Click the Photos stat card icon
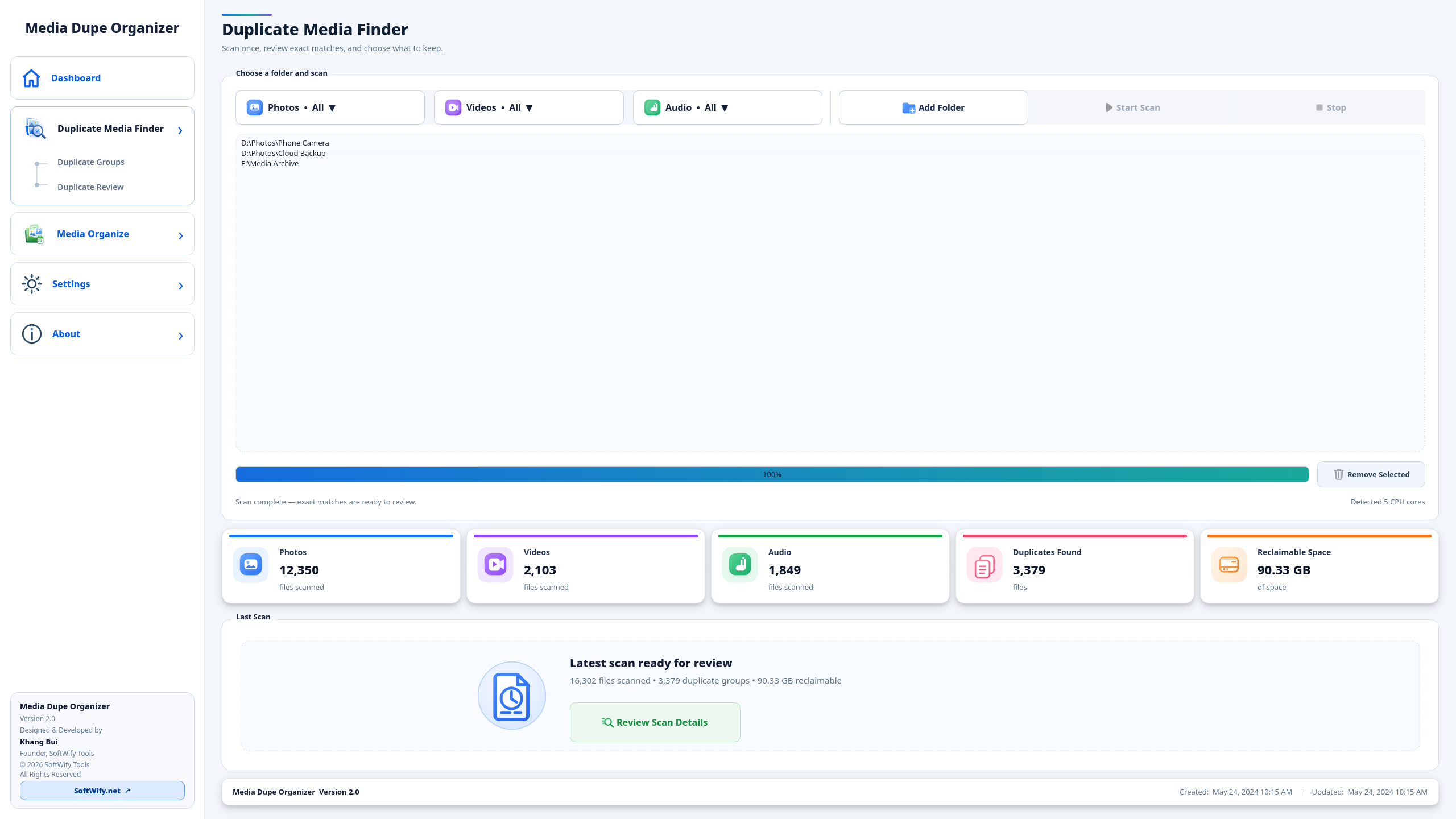The height and width of the screenshot is (819, 1456). click(251, 565)
